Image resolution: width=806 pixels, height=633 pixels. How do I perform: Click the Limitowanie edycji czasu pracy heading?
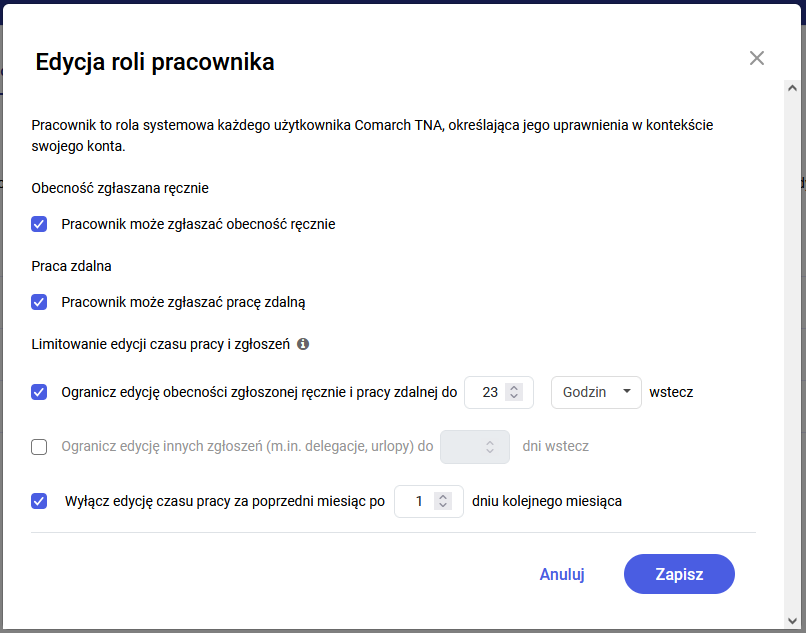160,344
